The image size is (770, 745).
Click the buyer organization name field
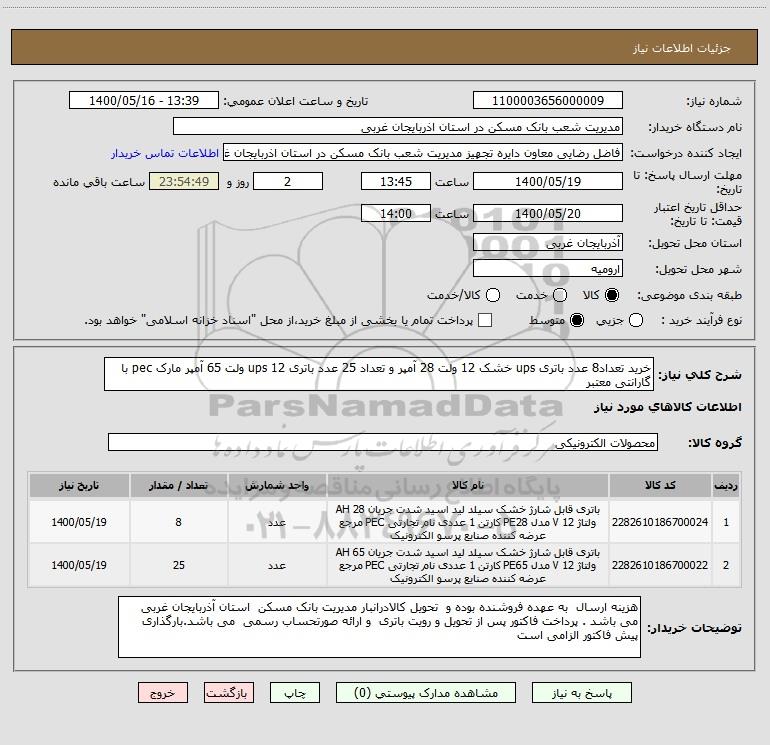[398, 127]
